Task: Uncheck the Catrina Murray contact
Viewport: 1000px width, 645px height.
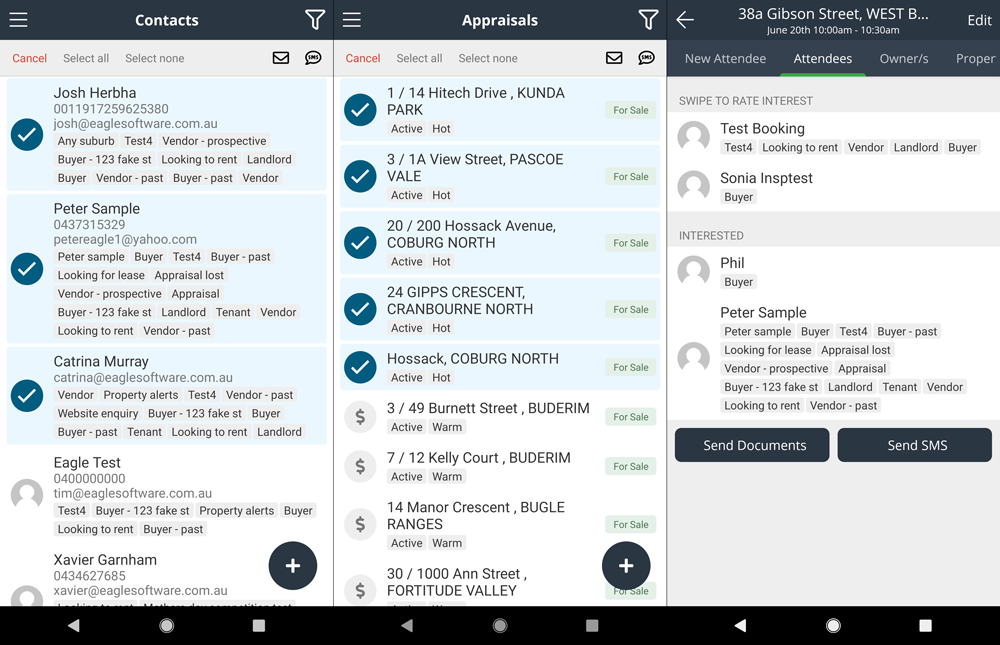Action: [27, 396]
